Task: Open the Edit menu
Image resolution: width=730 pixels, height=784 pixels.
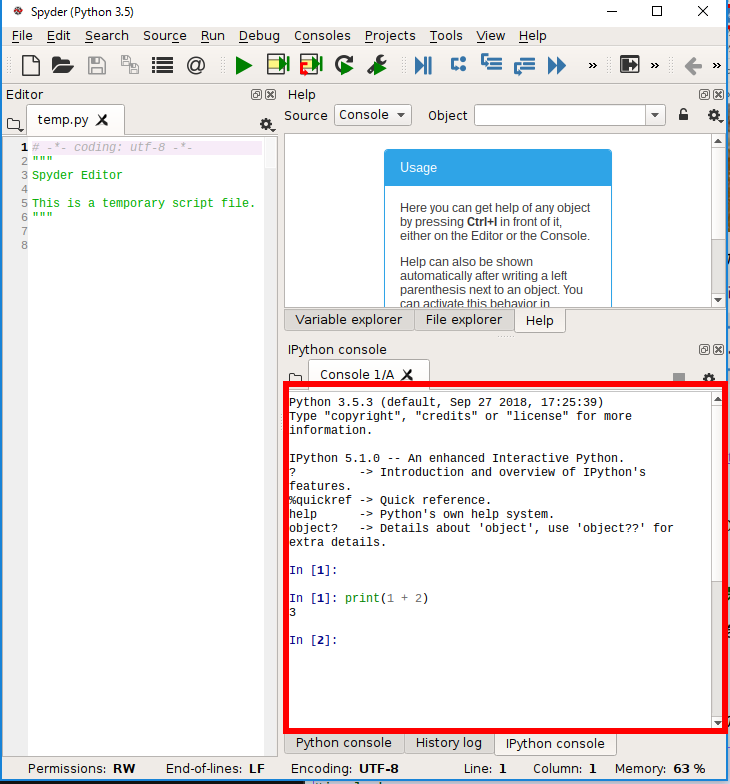Action: pyautogui.click(x=58, y=36)
